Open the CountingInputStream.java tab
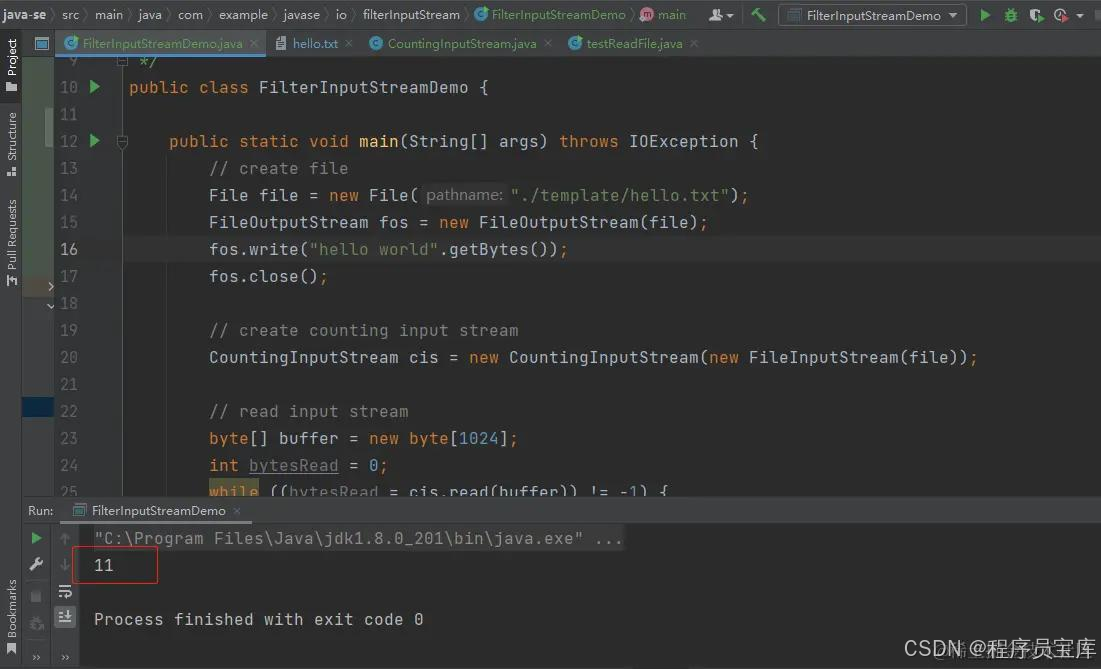The image size is (1101, 669). (460, 43)
